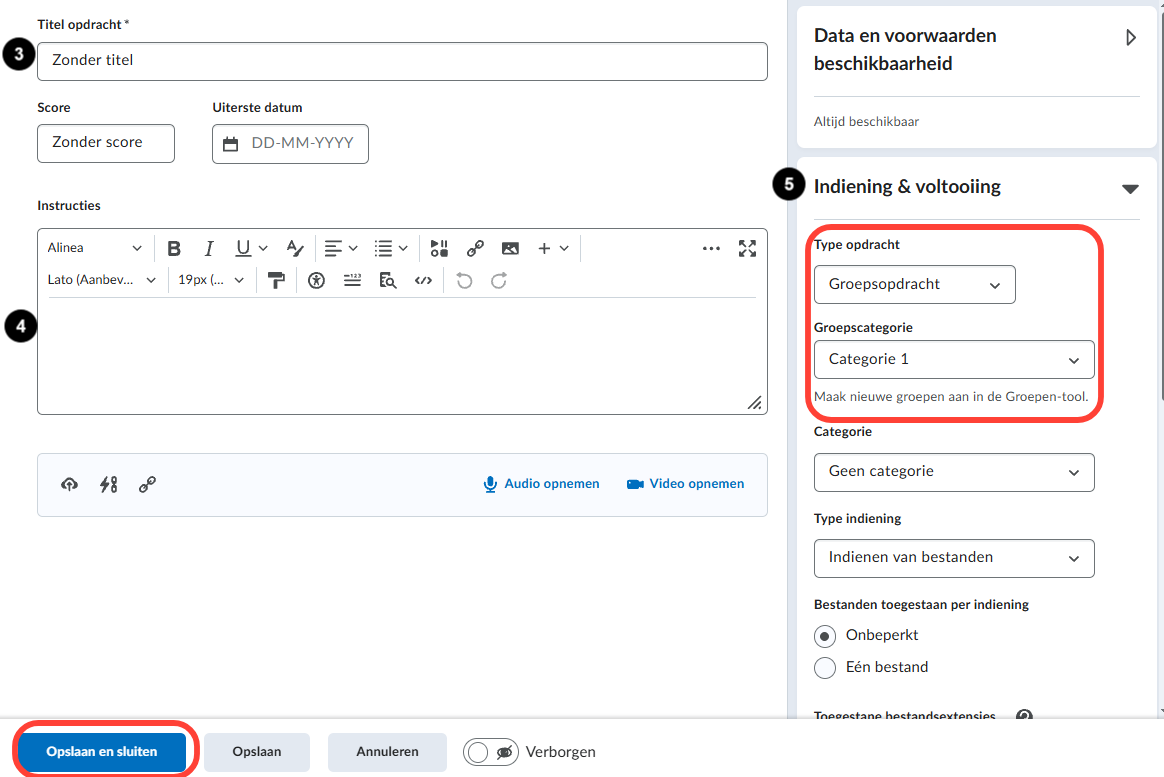This screenshot has width=1164, height=777.
Task: Insert a quicklink using the chain icon
Action: (475, 249)
